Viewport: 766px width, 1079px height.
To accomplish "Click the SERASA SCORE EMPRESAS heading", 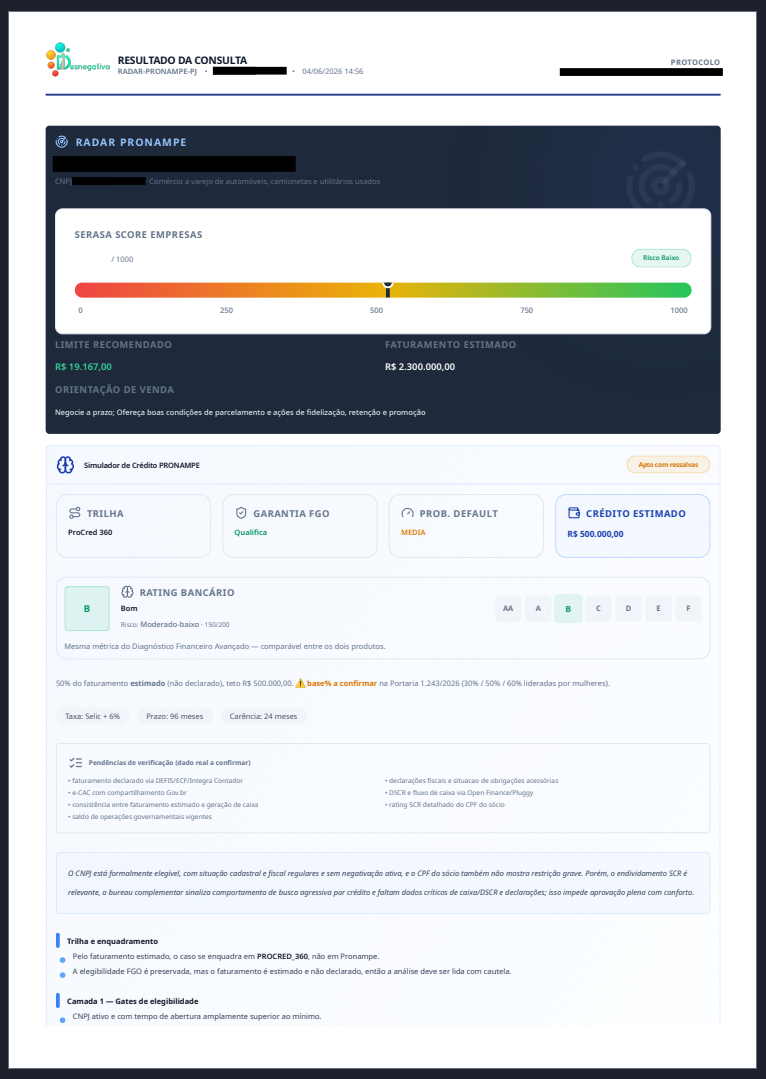I will click(138, 235).
